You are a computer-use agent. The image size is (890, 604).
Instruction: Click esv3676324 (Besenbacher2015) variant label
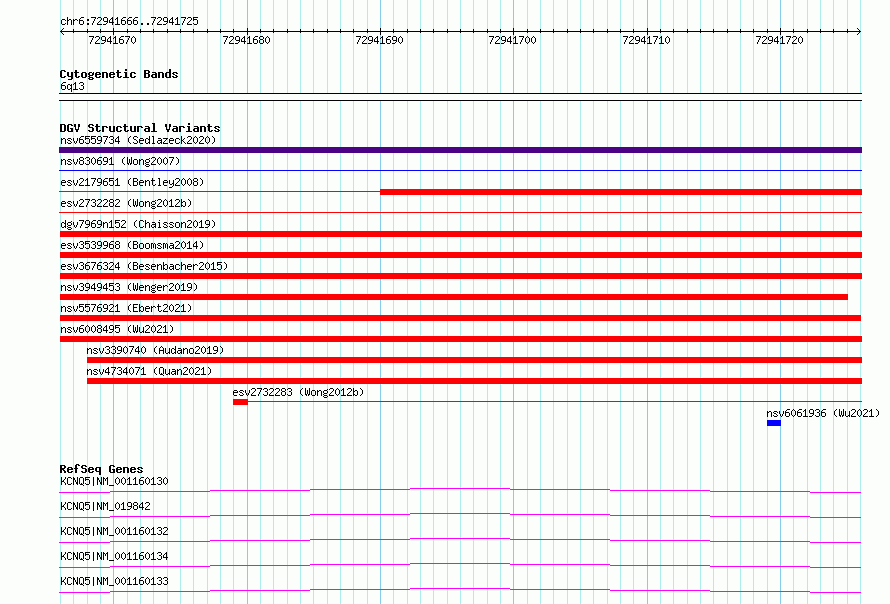(x=144, y=266)
